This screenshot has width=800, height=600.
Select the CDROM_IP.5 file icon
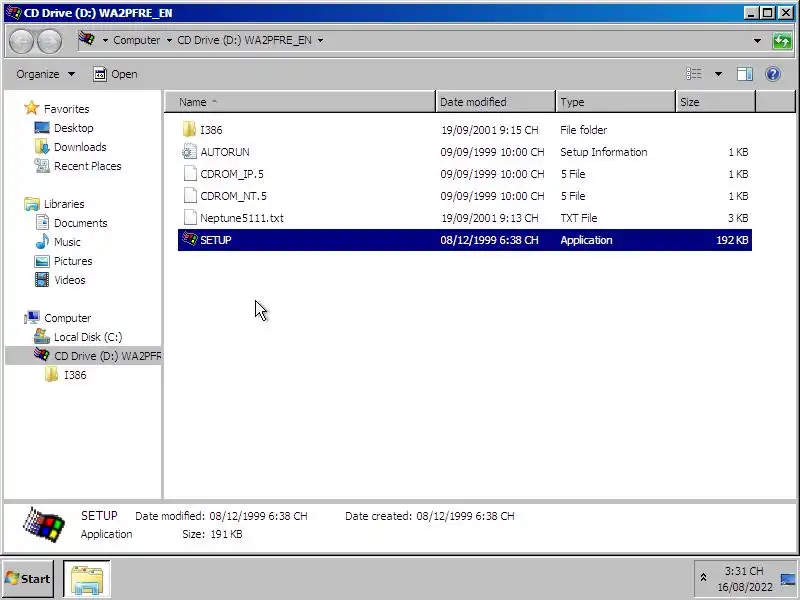coord(190,173)
